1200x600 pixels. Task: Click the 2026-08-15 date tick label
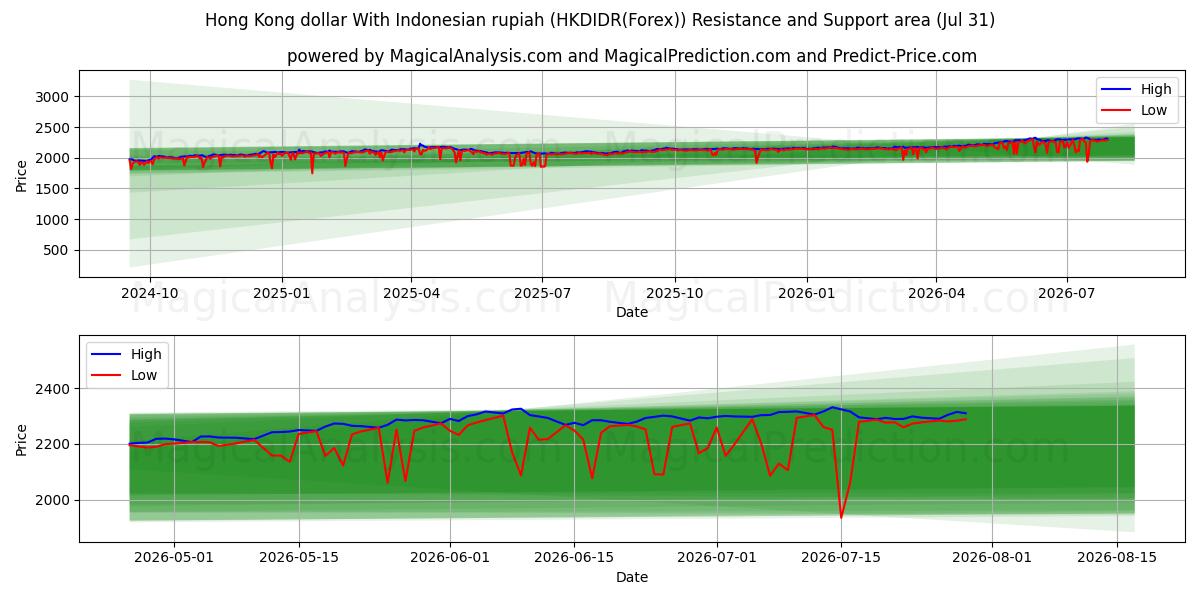tap(1117, 558)
